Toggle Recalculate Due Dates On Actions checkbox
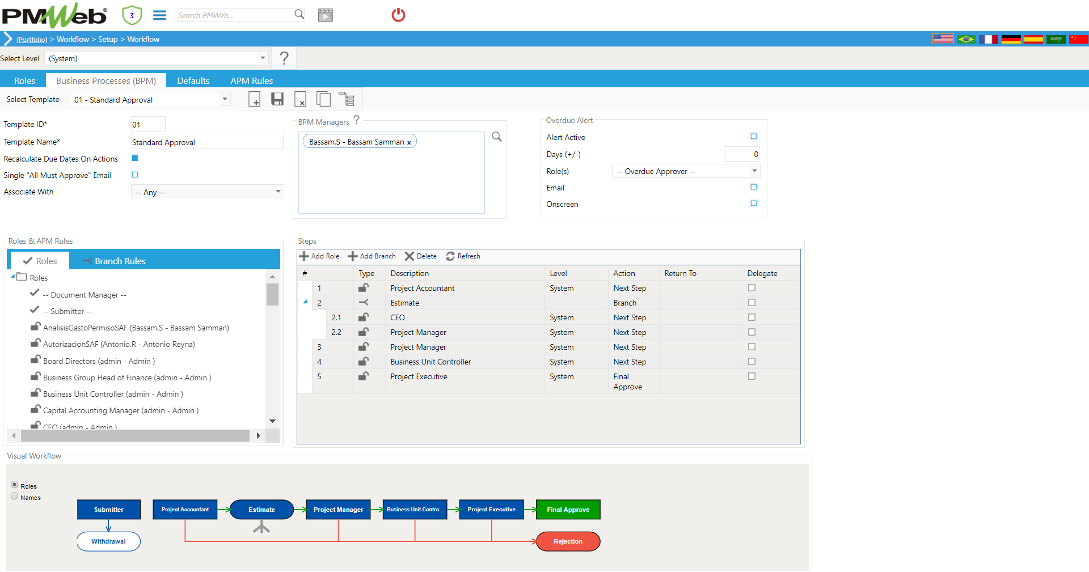The height and width of the screenshot is (572, 1089). [x=135, y=158]
